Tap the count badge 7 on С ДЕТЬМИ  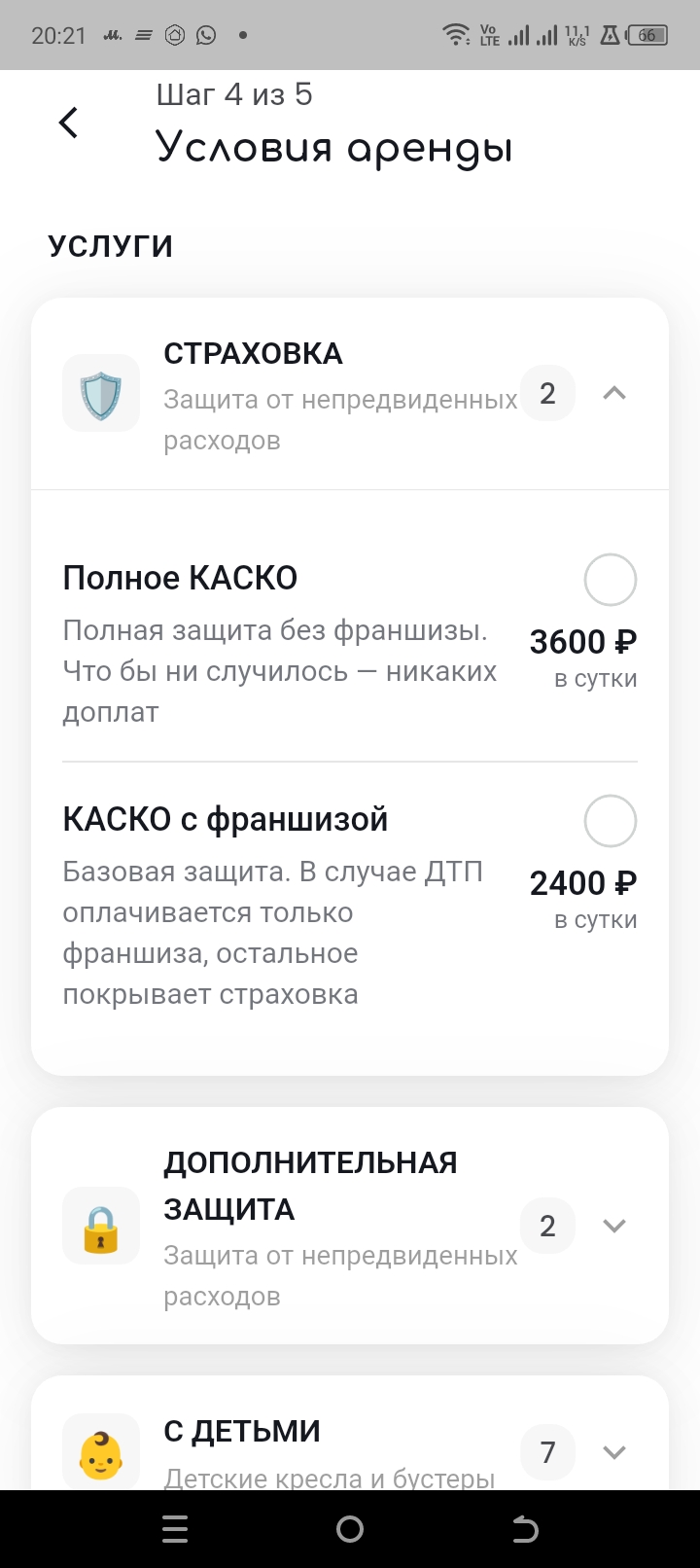pos(547,1452)
